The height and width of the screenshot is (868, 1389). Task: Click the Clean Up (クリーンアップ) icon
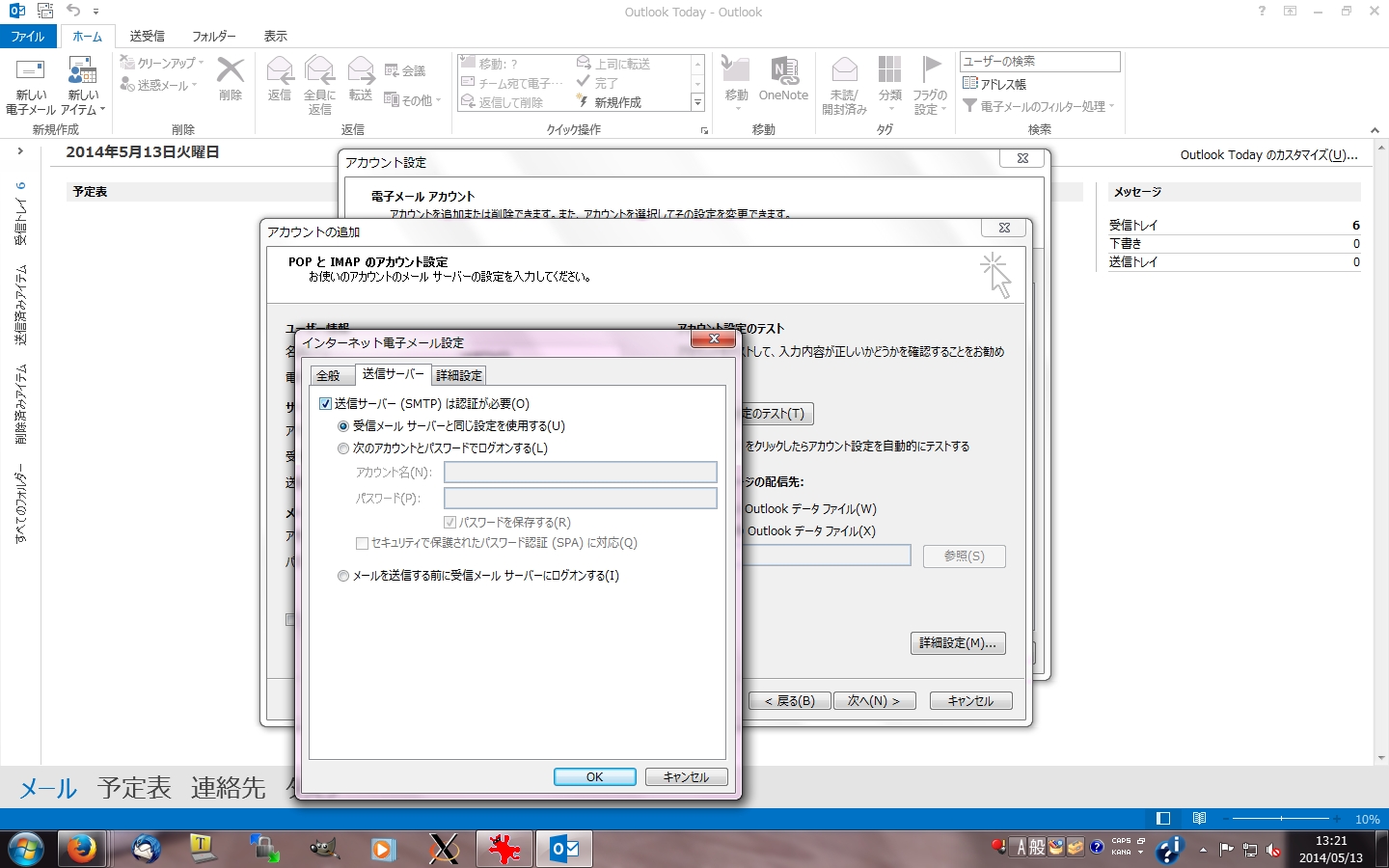(127, 62)
